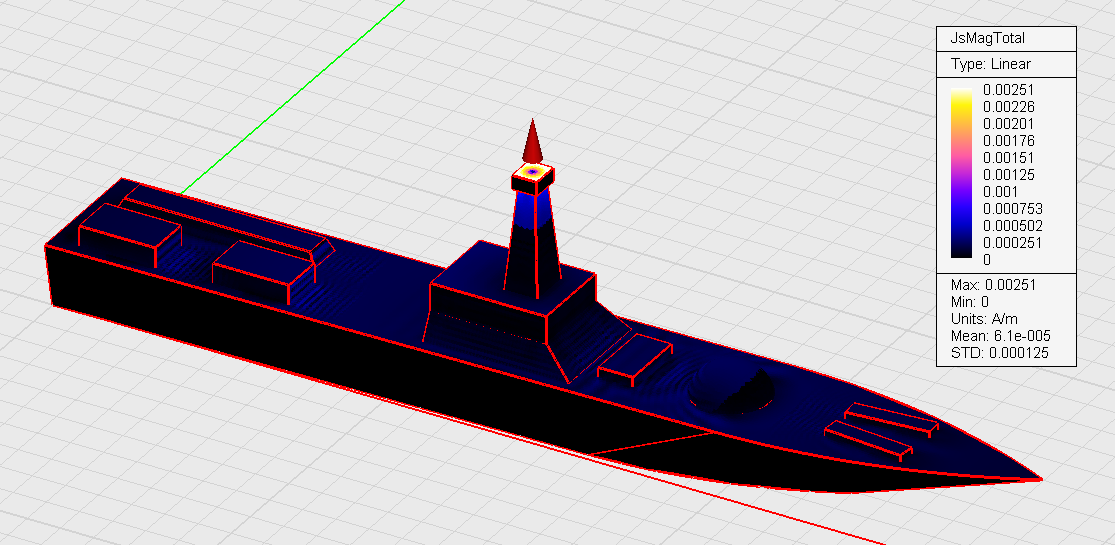Click the 0.000251 scale label
This screenshot has width=1115, height=545.
tap(1013, 243)
